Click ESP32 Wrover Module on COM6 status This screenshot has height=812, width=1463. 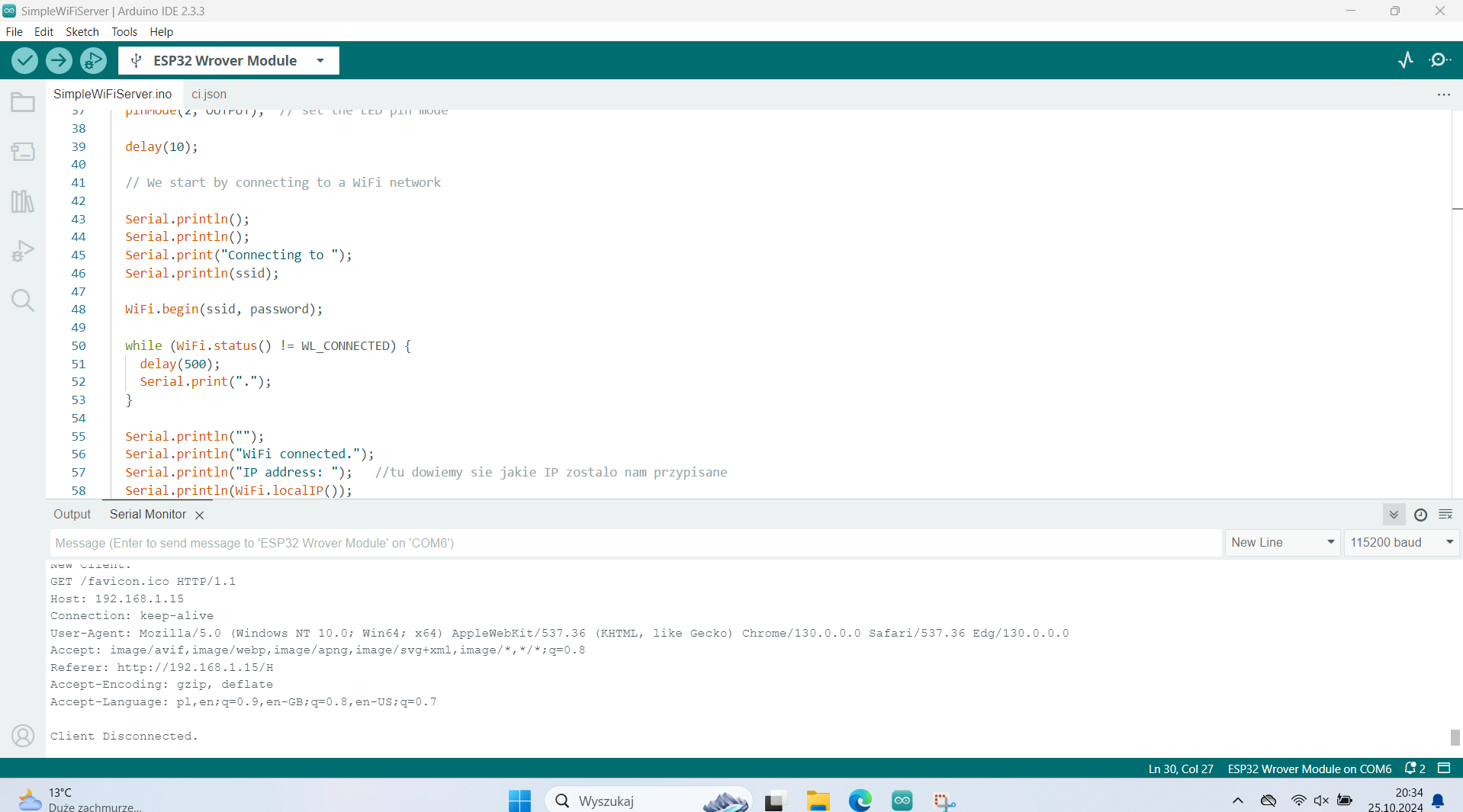(x=1310, y=769)
